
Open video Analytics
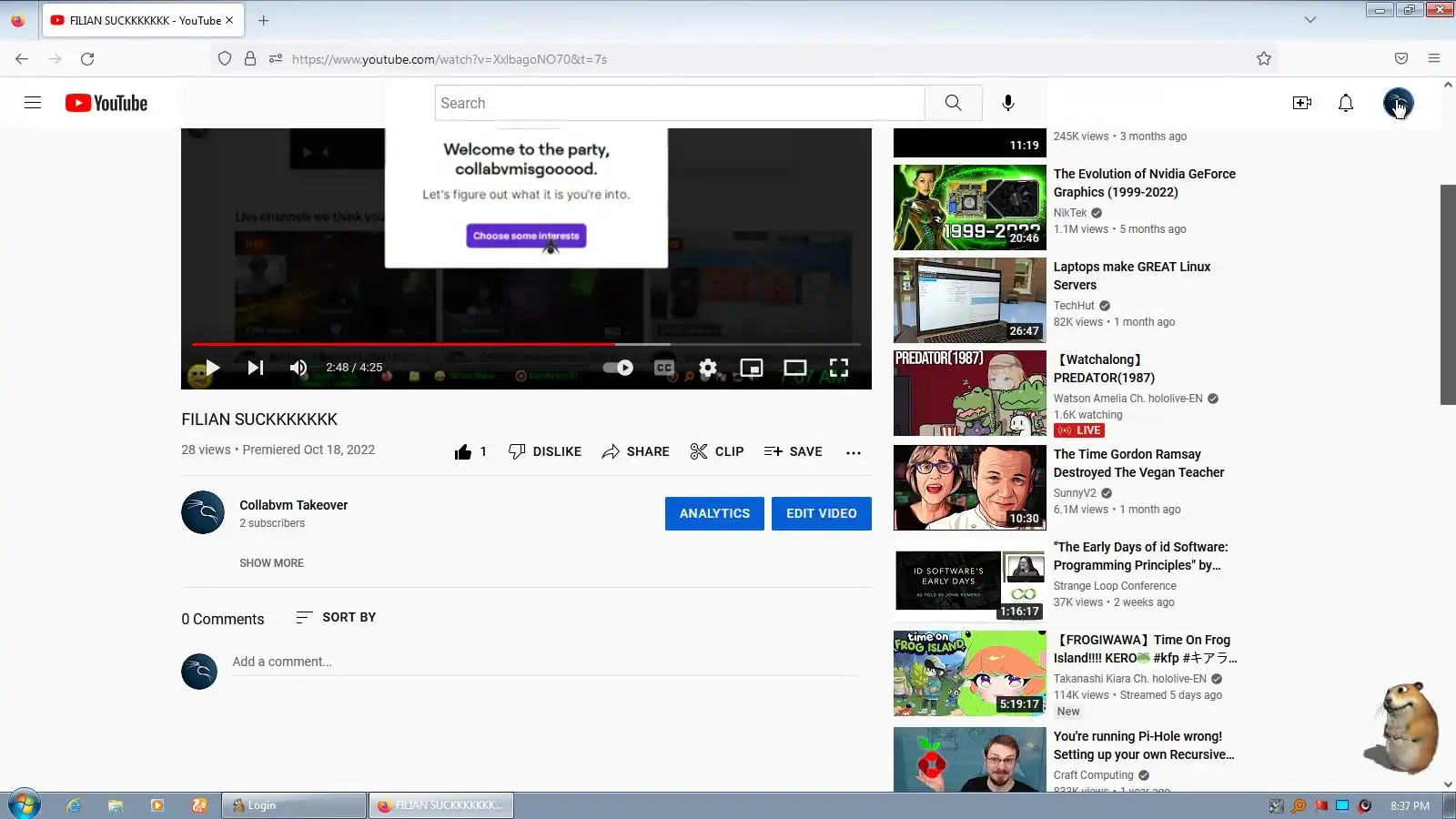click(714, 513)
